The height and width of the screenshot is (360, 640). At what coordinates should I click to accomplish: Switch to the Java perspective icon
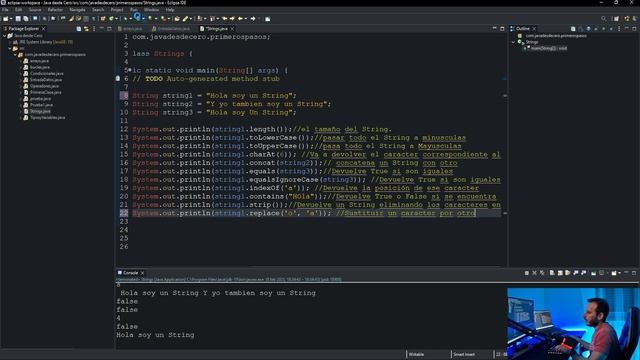coord(627,18)
